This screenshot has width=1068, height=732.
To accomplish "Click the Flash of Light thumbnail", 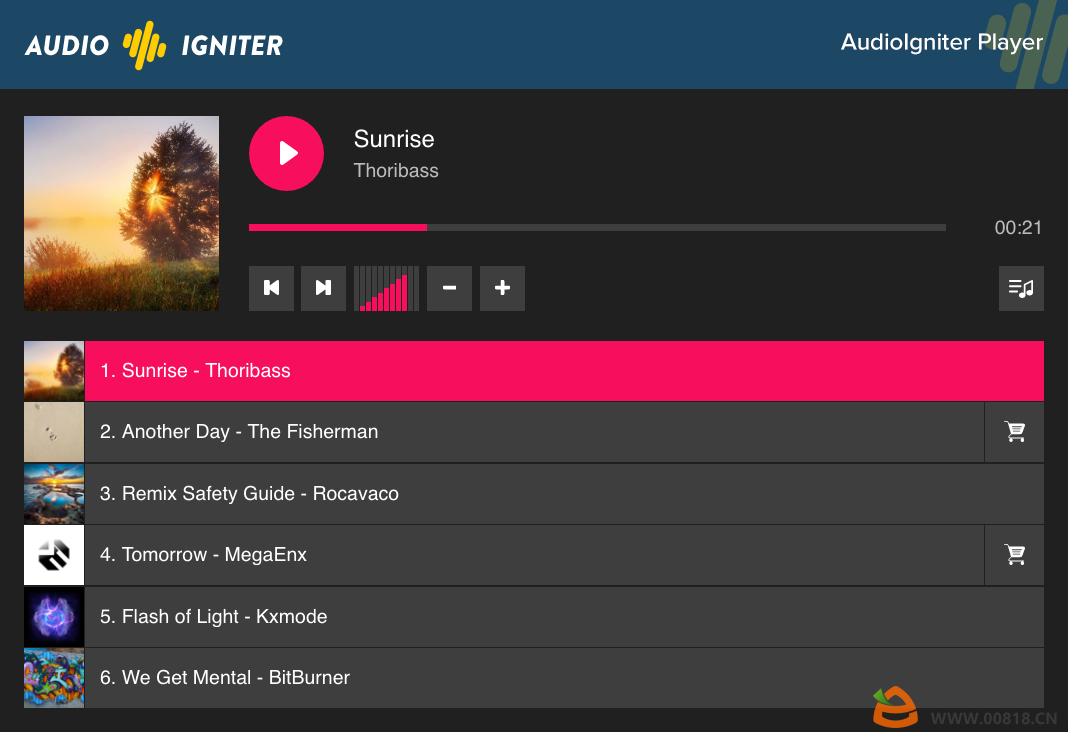I will [54, 616].
